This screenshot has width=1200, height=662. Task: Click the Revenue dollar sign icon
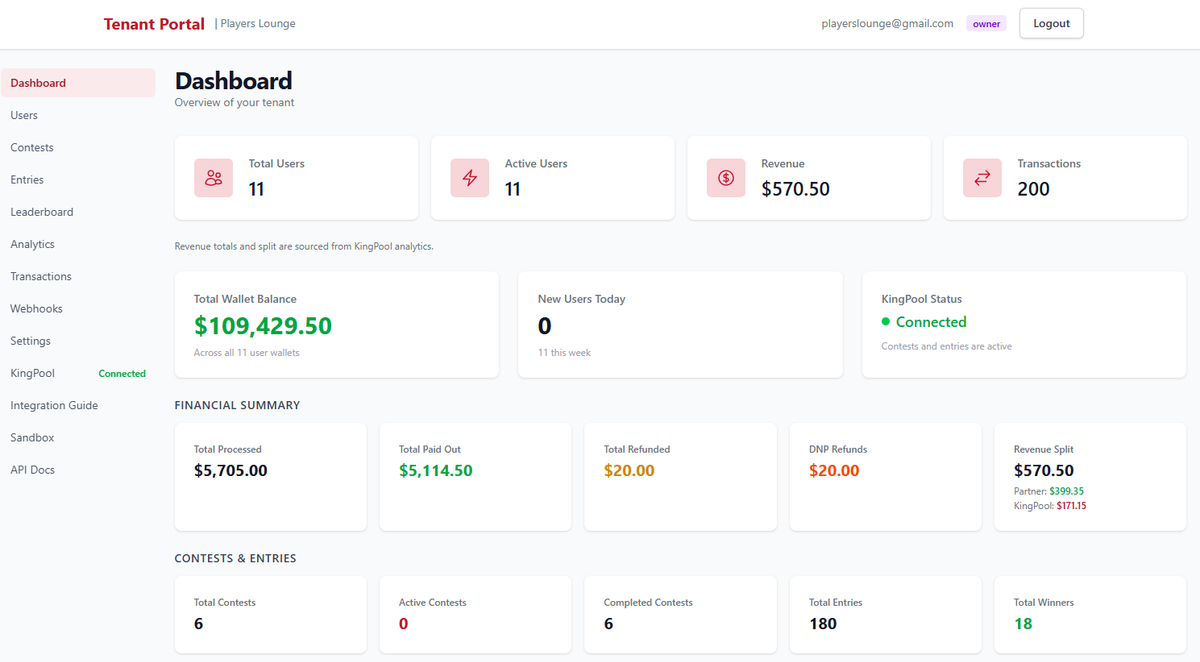tap(726, 178)
